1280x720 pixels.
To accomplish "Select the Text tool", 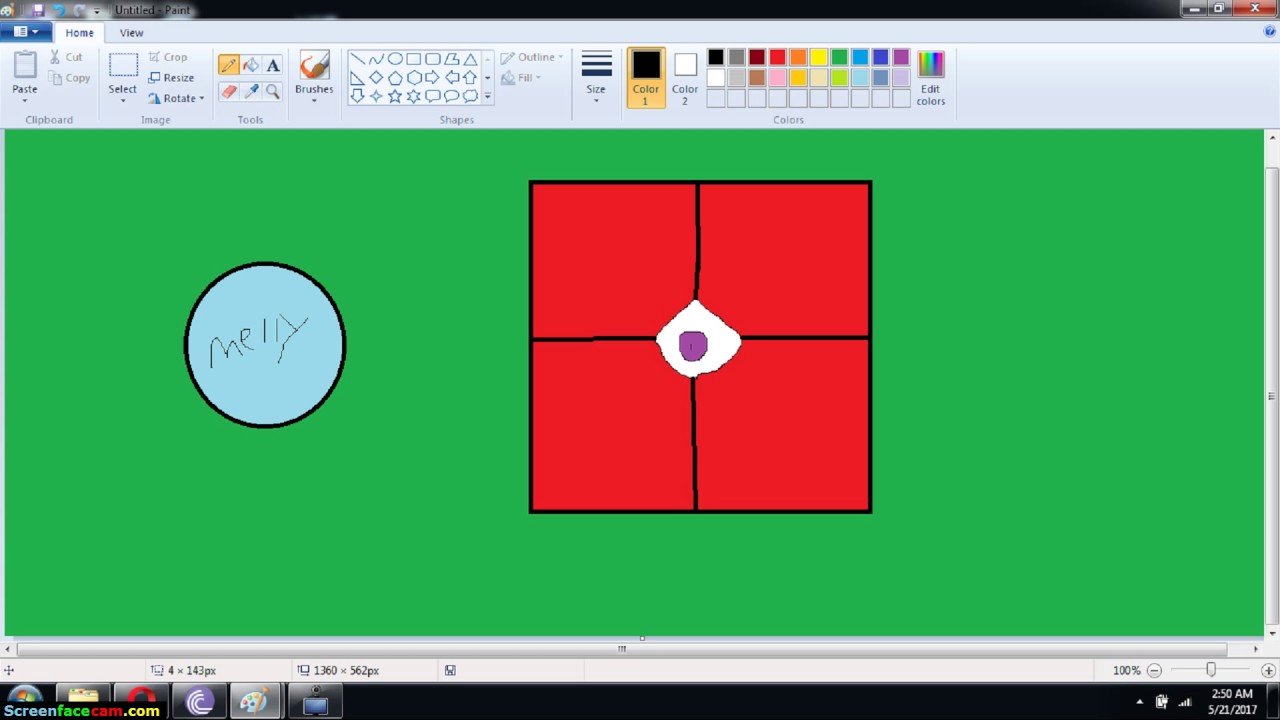I will pos(273,65).
